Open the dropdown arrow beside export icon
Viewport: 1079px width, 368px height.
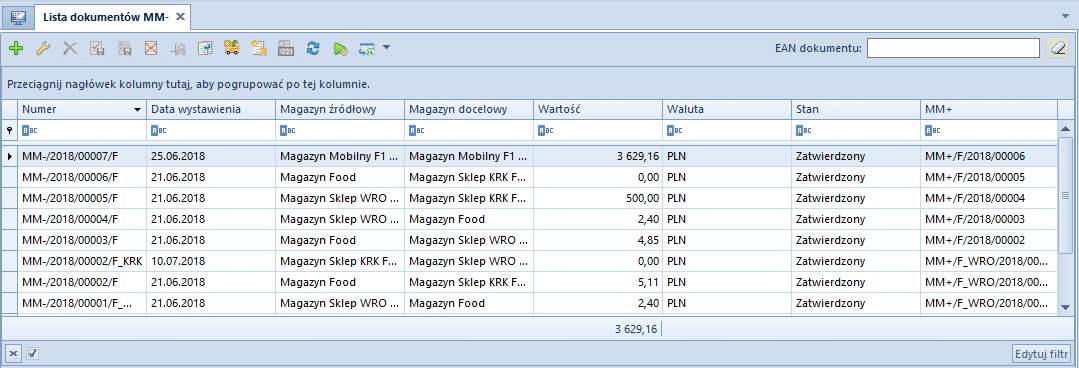click(386, 47)
